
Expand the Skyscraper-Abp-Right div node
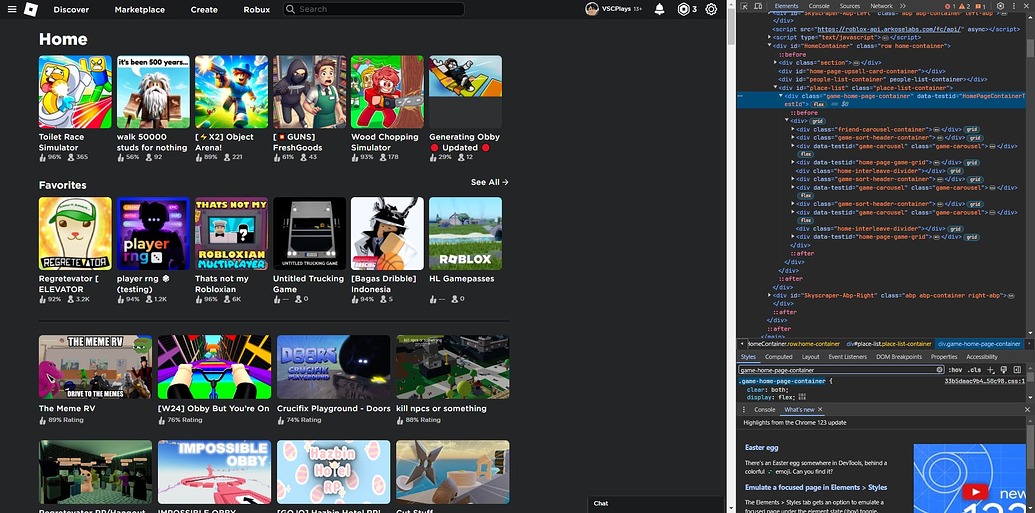tap(770, 295)
